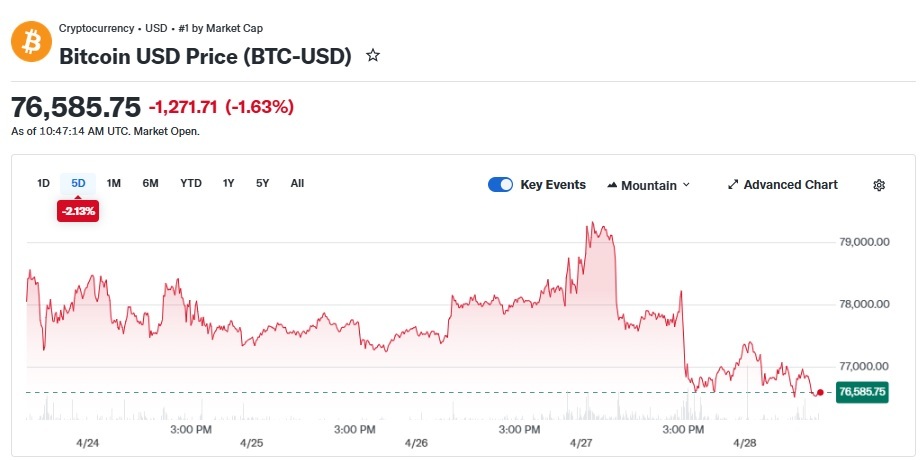921x460 pixels.
Task: Switch to the 1M range
Action: coord(113,183)
